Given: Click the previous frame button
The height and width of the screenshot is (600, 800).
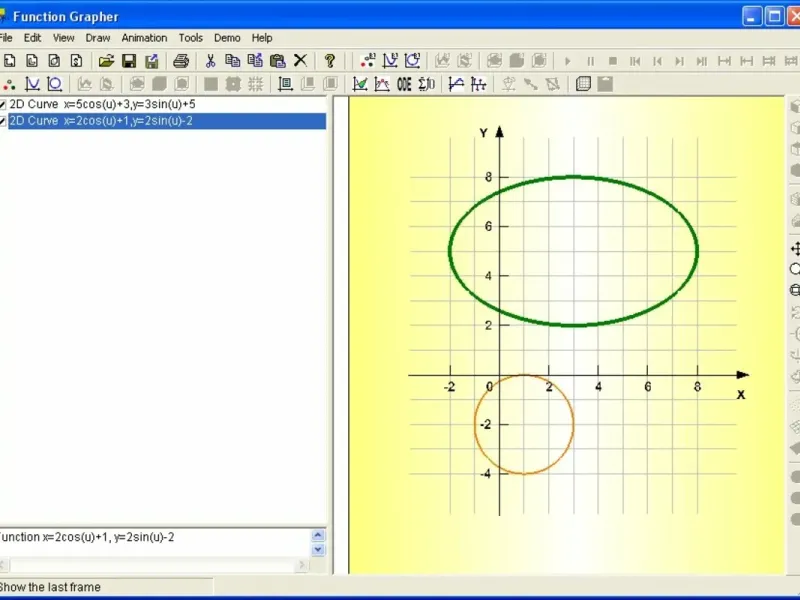Looking at the screenshot, I should 657,61.
